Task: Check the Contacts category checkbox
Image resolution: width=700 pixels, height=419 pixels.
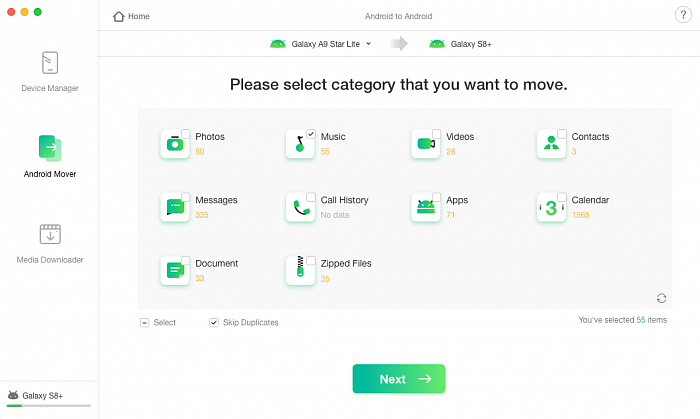Action: [x=562, y=134]
